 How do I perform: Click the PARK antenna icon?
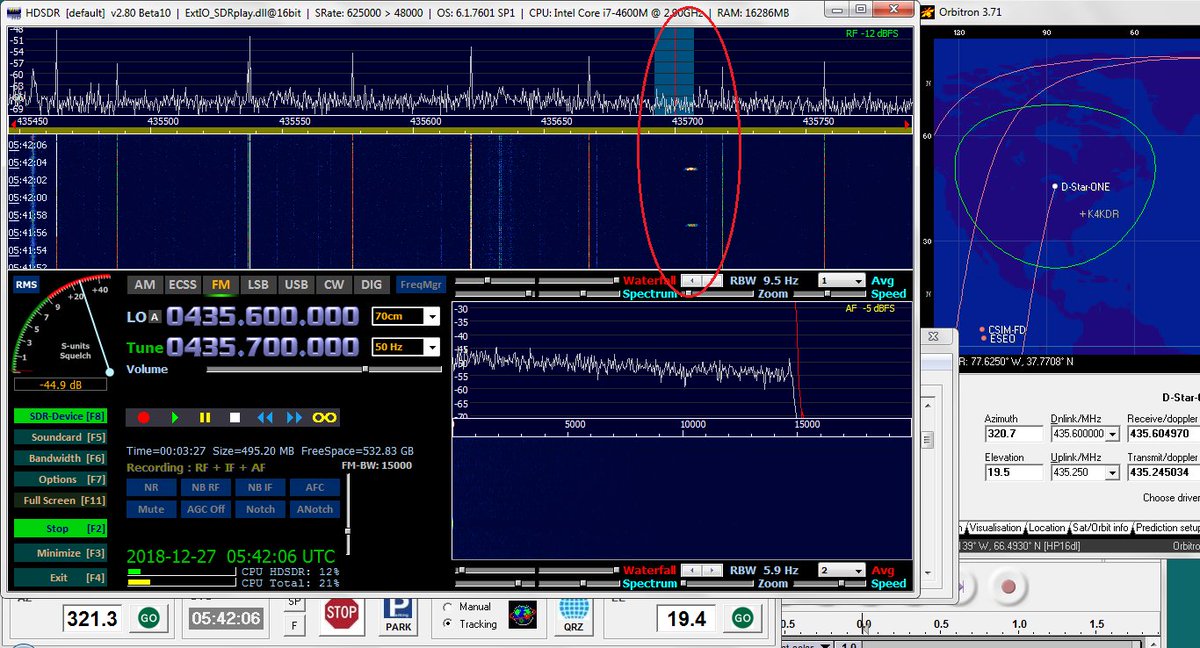(x=398, y=614)
